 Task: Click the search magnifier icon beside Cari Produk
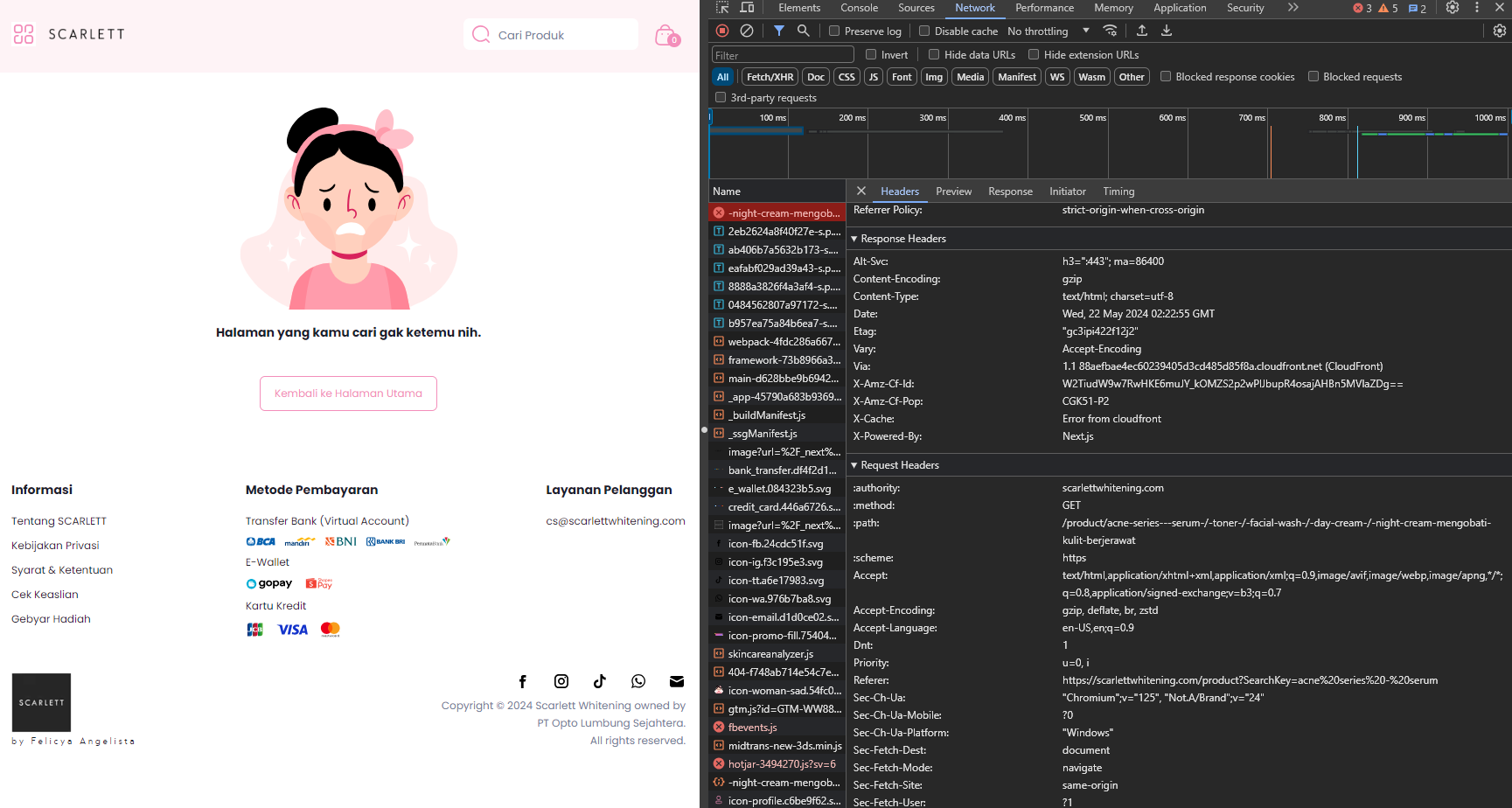pos(481,34)
